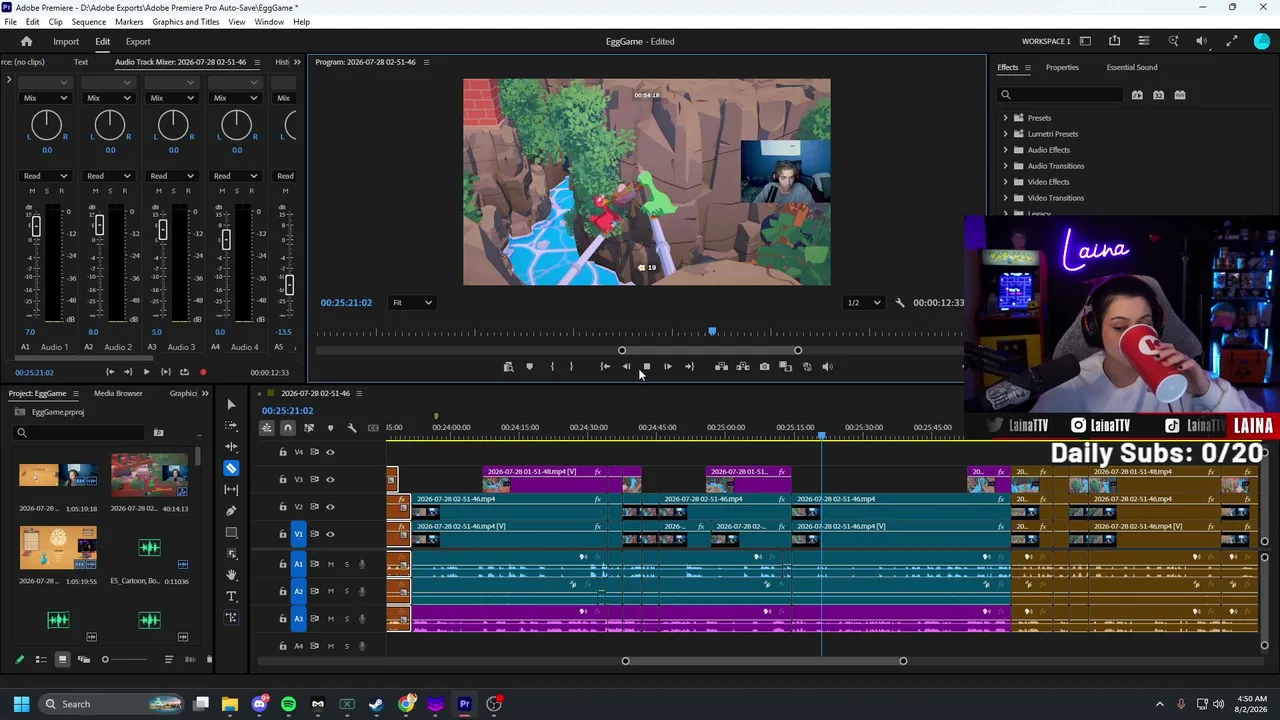
Task: Select the Type tool
Action: point(231,596)
